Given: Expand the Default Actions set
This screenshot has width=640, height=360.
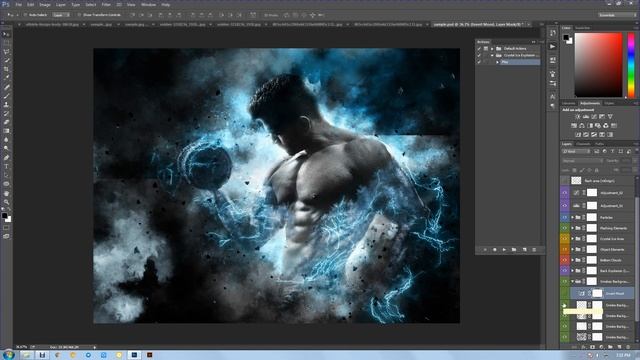Looking at the screenshot, I should [x=492, y=49].
